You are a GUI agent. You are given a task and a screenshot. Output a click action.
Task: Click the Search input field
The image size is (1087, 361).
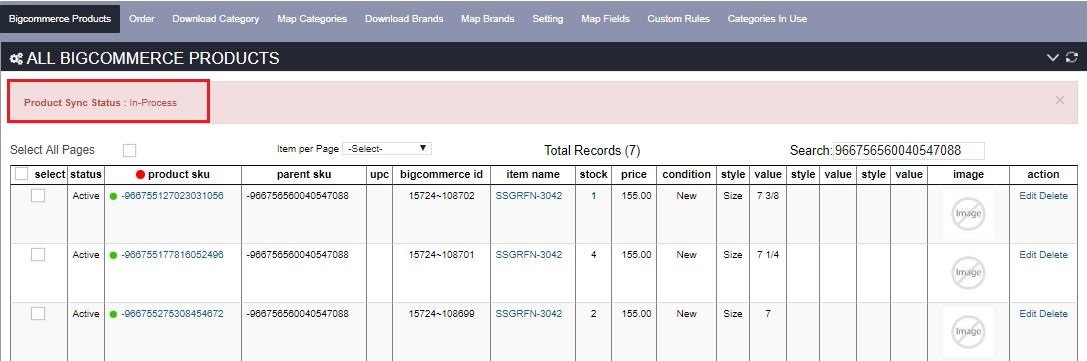pyautogui.click(x=908, y=150)
